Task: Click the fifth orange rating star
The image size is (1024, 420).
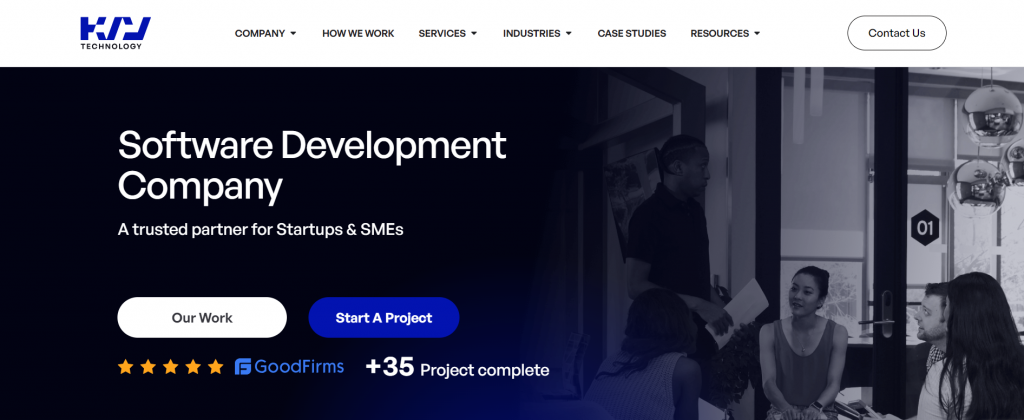Action: click(216, 366)
